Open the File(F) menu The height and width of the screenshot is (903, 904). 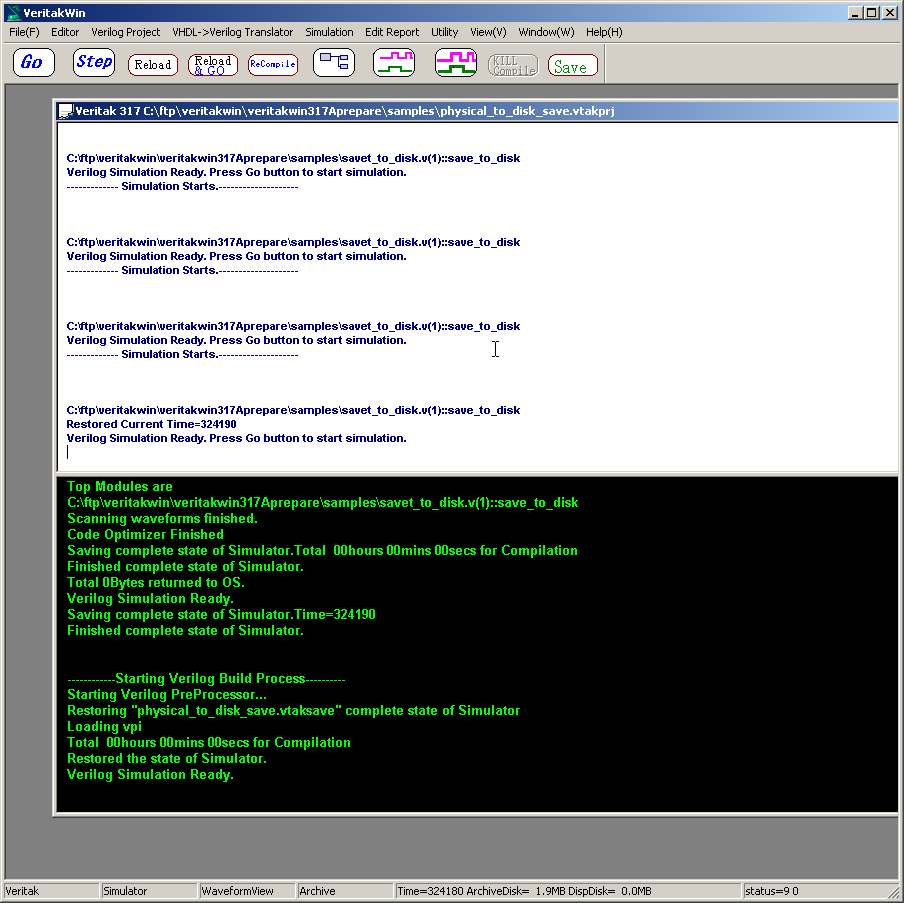pyautogui.click(x=24, y=32)
